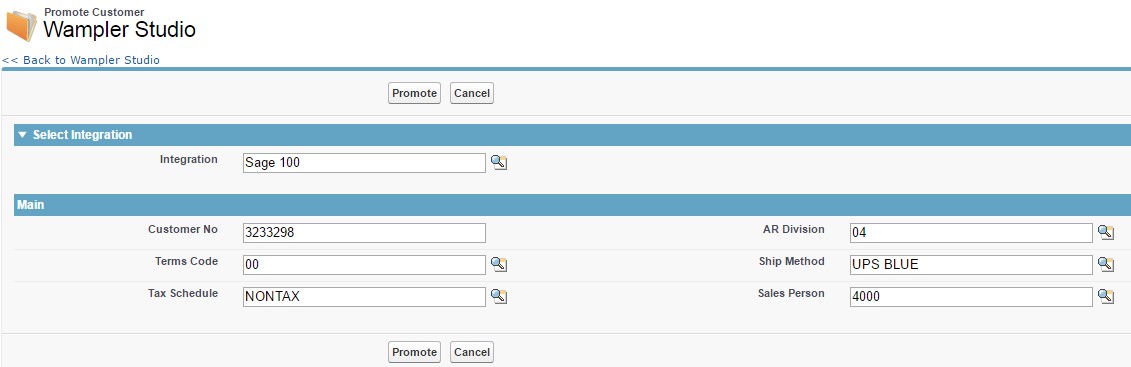Collapse the Select Integration section triangle

click(x=22, y=135)
